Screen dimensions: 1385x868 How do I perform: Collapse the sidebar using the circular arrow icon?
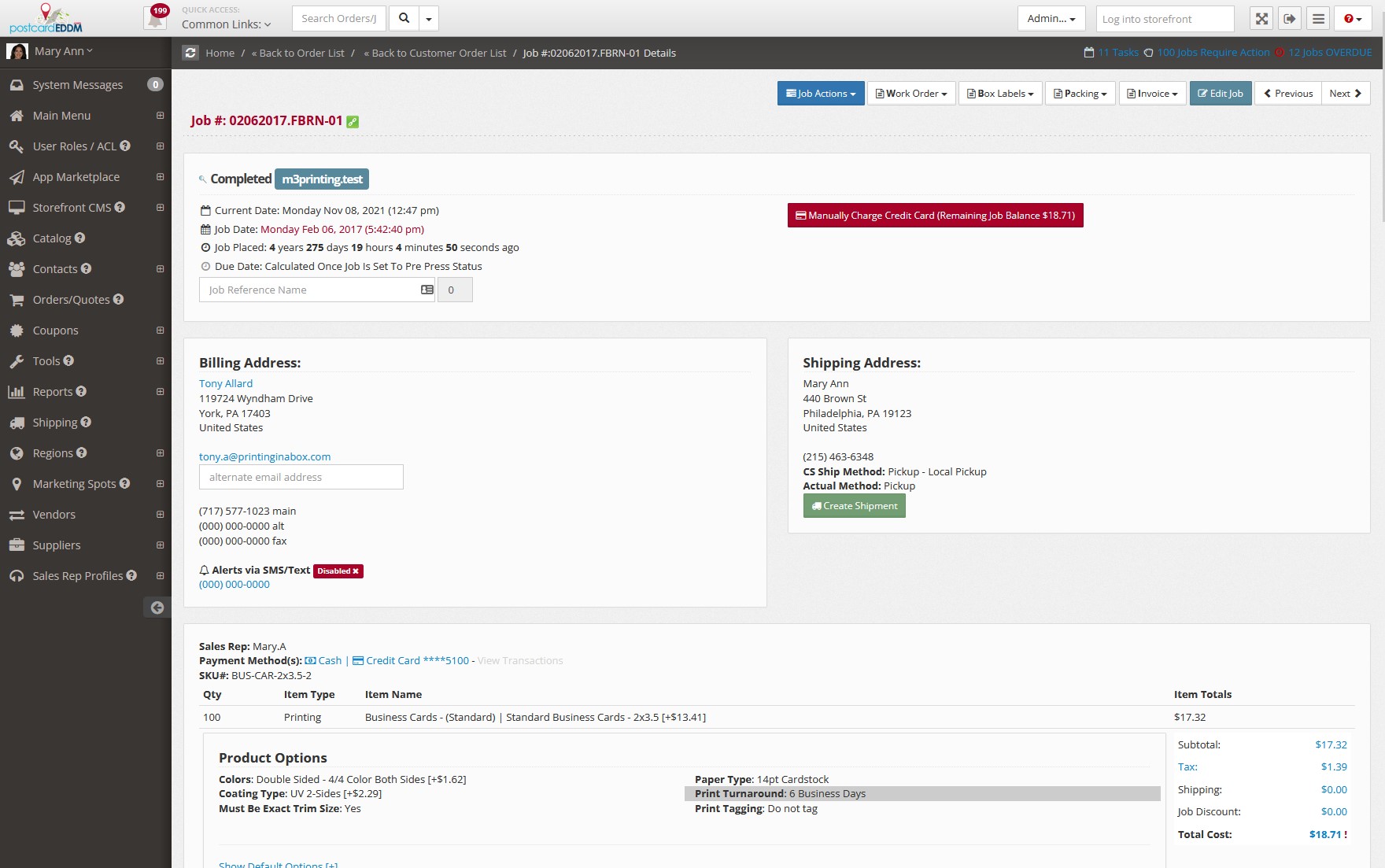click(x=157, y=607)
